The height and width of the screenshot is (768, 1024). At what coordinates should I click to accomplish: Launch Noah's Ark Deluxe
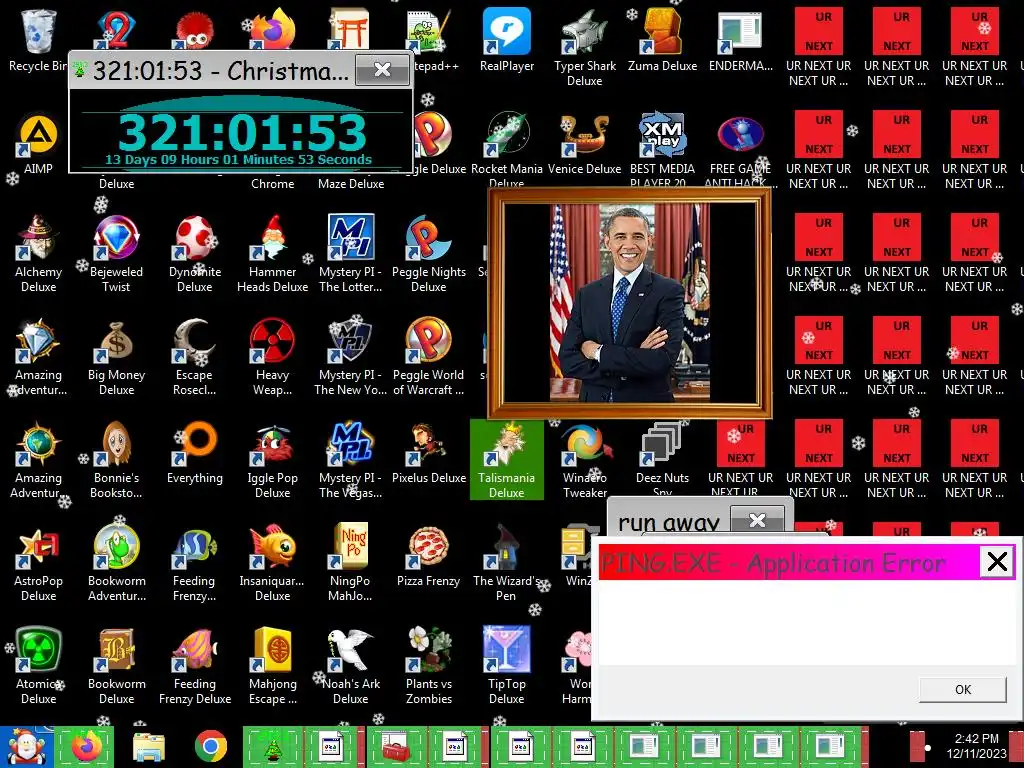(x=350, y=665)
